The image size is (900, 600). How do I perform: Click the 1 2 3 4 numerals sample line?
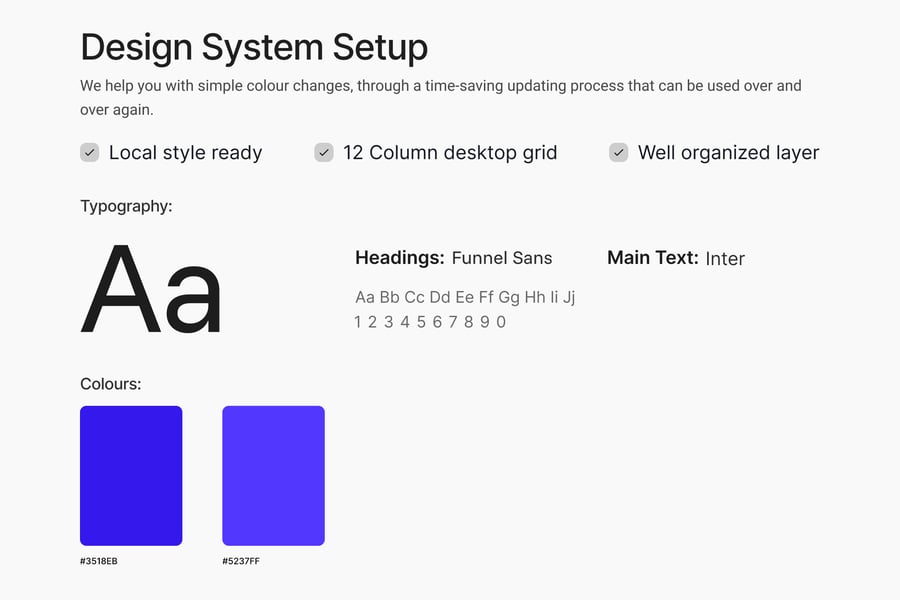click(430, 322)
